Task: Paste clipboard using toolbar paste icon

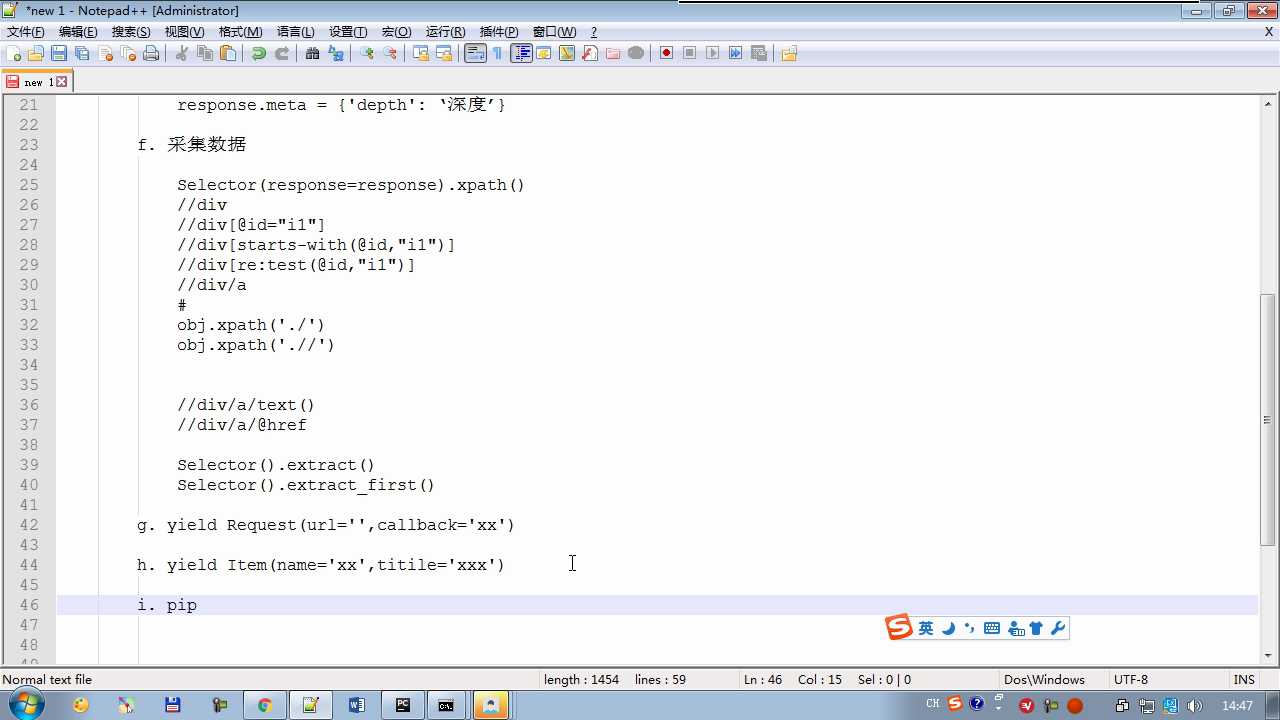Action: 228,54
